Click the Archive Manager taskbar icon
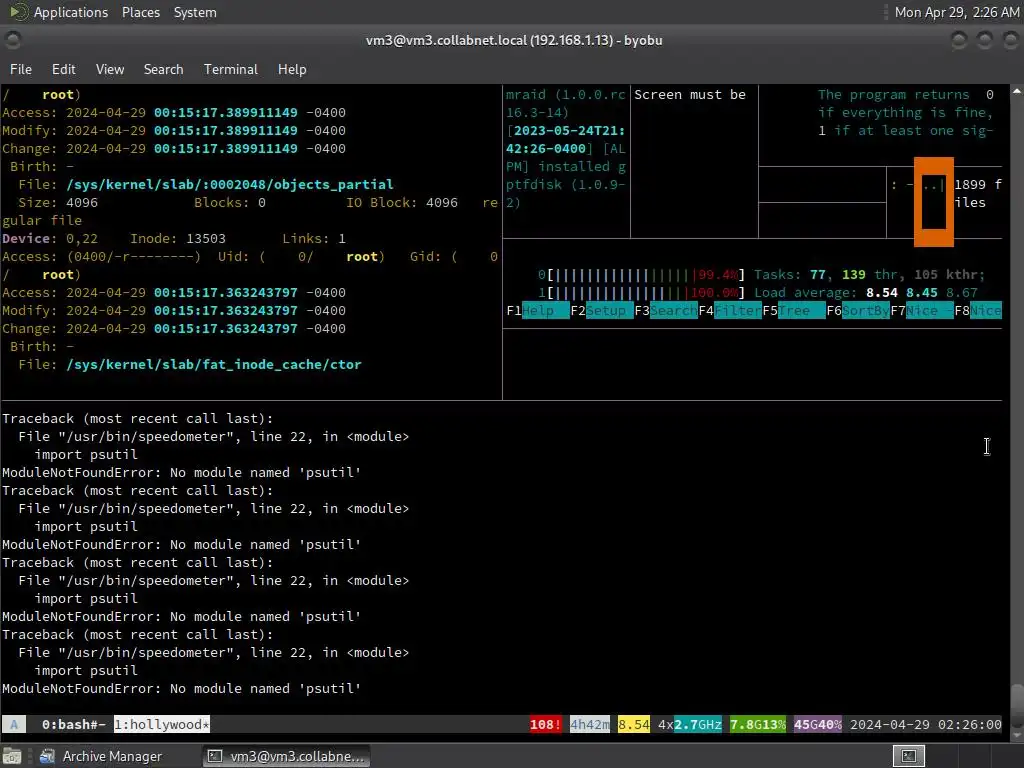 coord(47,756)
